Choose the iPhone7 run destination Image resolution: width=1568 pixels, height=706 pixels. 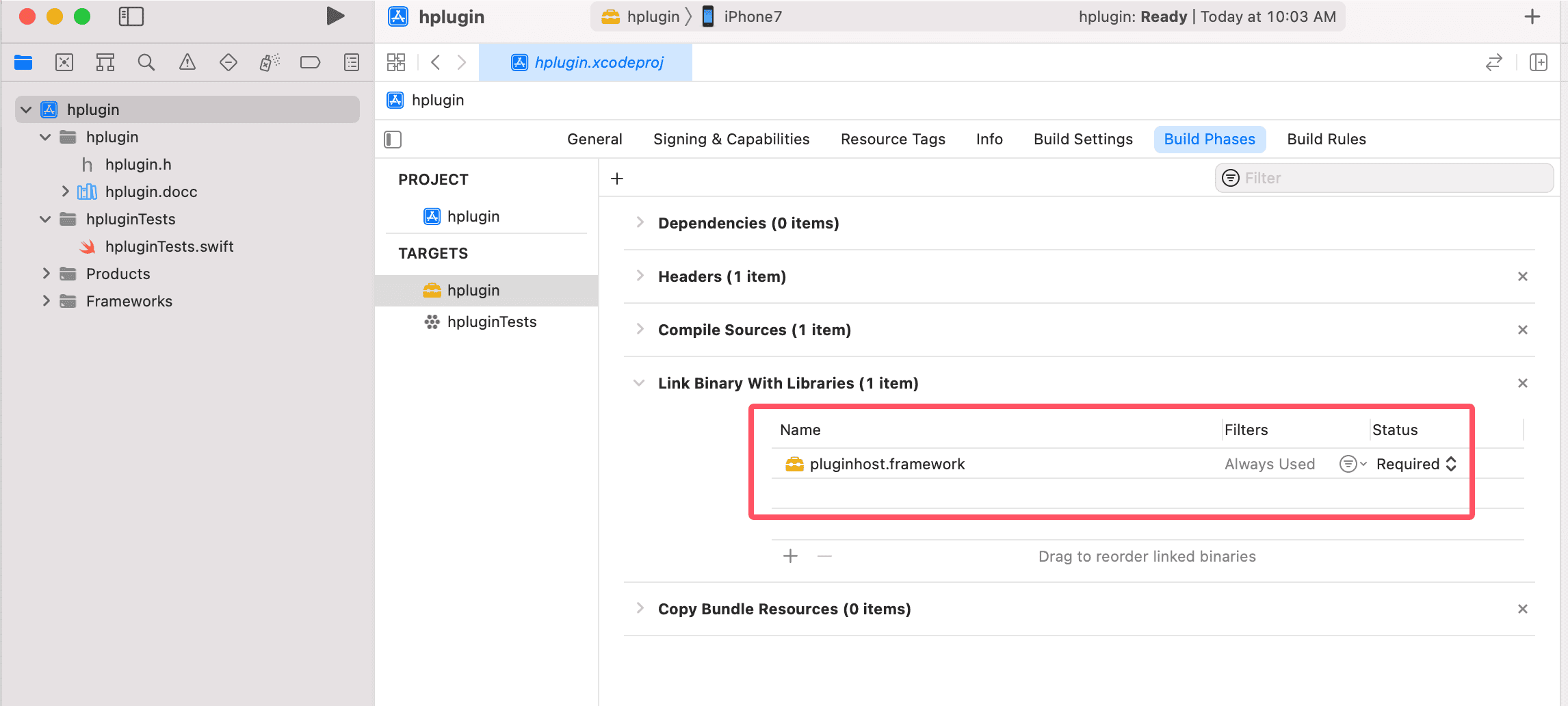(x=742, y=16)
